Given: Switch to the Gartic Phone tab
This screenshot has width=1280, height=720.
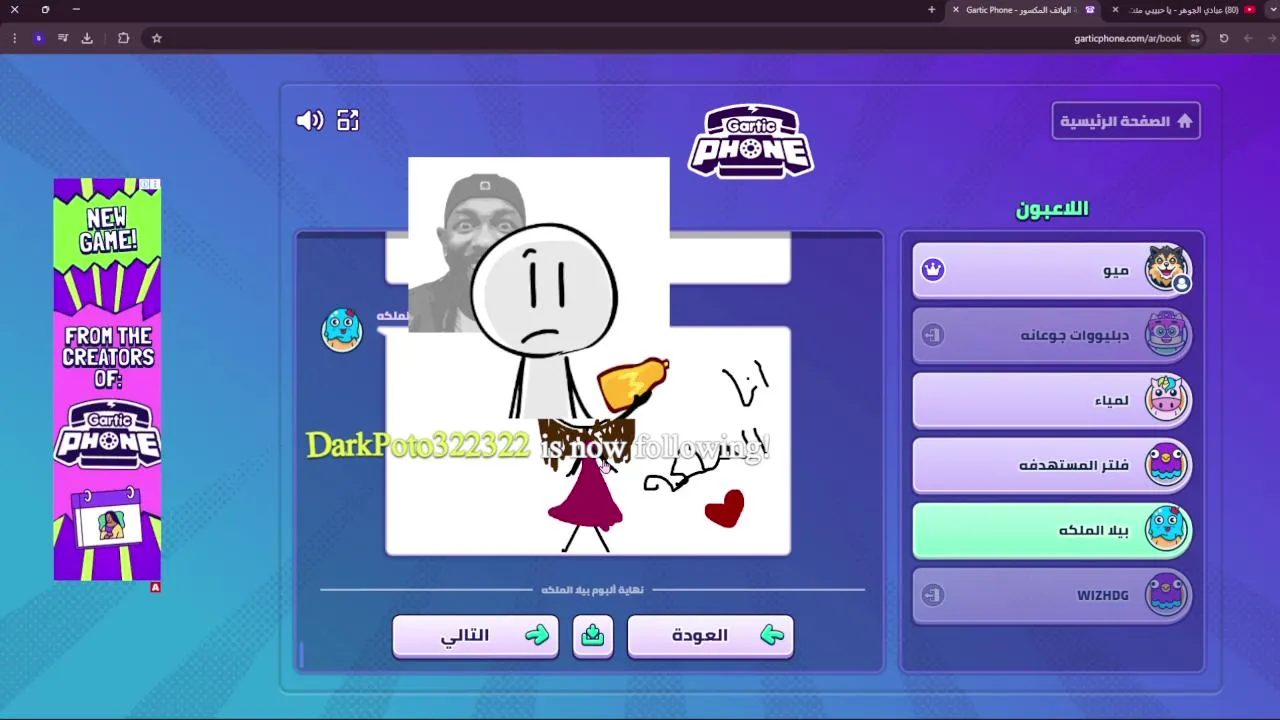Looking at the screenshot, I should (x=1025, y=10).
